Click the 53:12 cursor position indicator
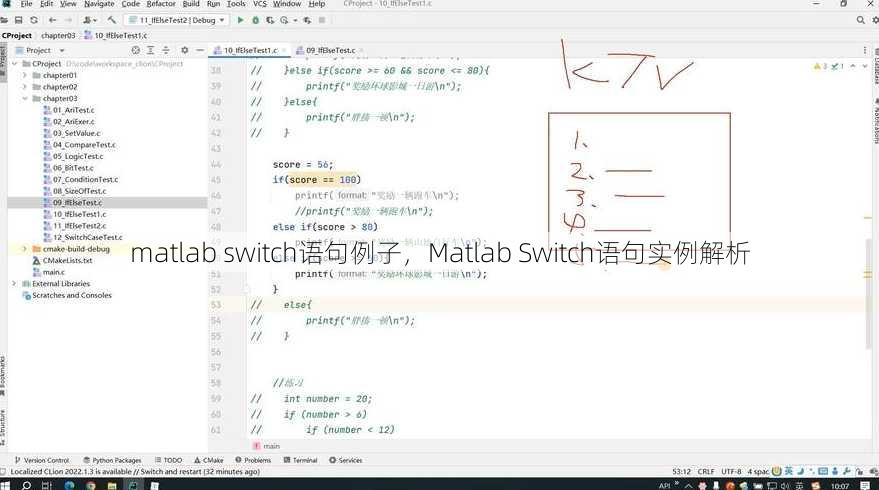 coord(681,471)
